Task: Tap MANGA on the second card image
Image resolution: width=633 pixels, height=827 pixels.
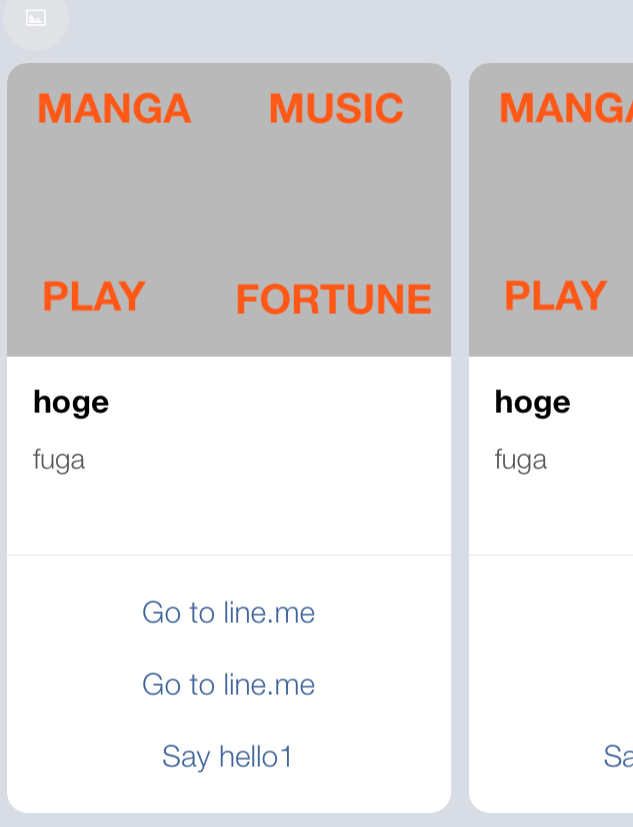Action: (x=566, y=109)
